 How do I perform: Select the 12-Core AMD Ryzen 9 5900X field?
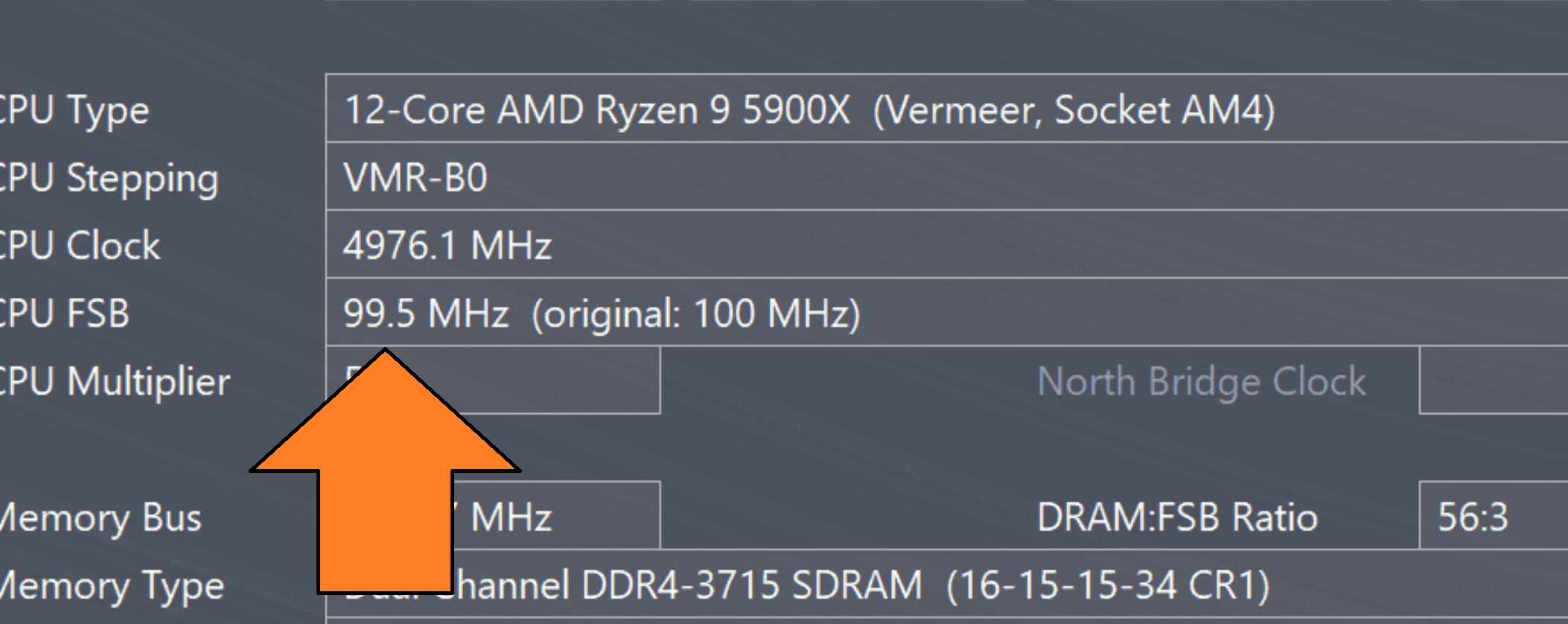click(947, 108)
